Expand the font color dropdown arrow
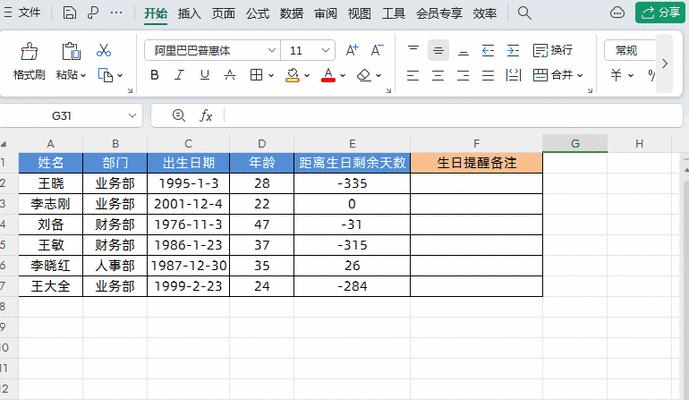689x400 pixels. [x=343, y=76]
